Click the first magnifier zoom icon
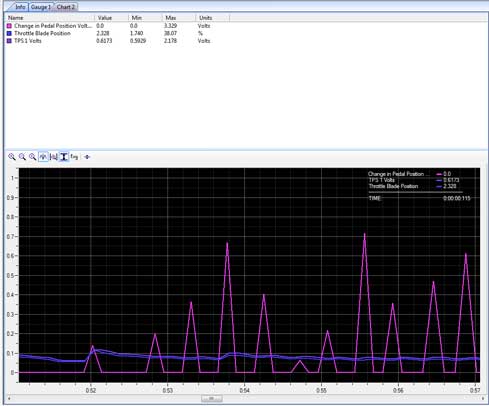 click(12, 157)
